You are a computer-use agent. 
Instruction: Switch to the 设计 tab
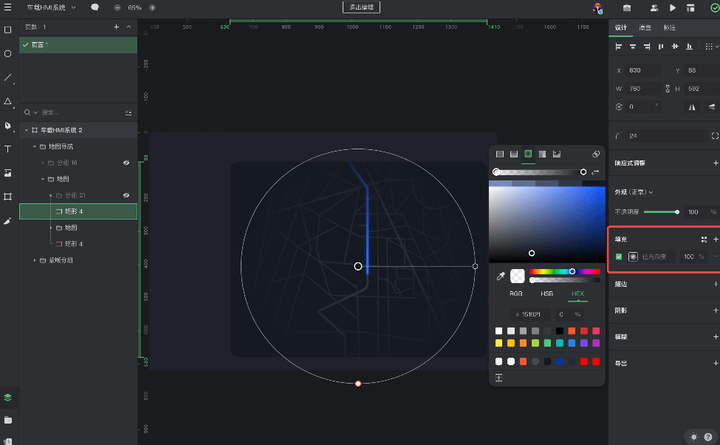click(x=621, y=28)
